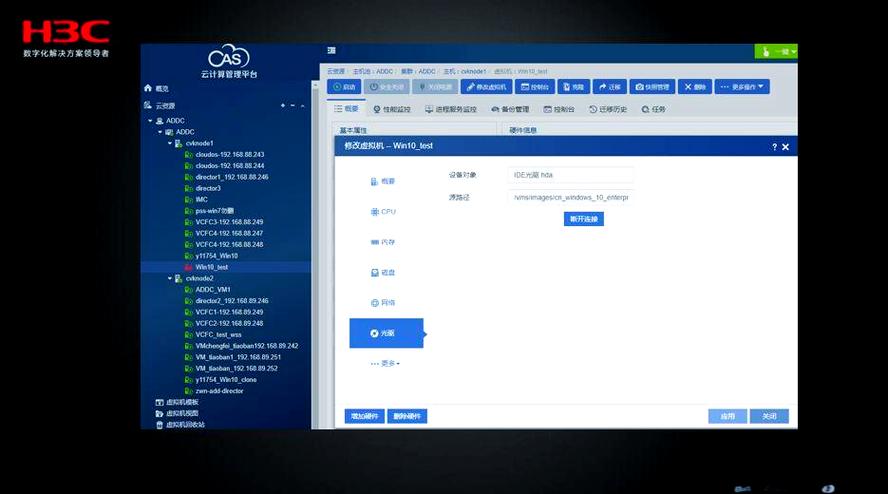Viewport: 888px width, 494px height.
Task: Collapse the cvknode1 tree node
Action: [x=169, y=143]
